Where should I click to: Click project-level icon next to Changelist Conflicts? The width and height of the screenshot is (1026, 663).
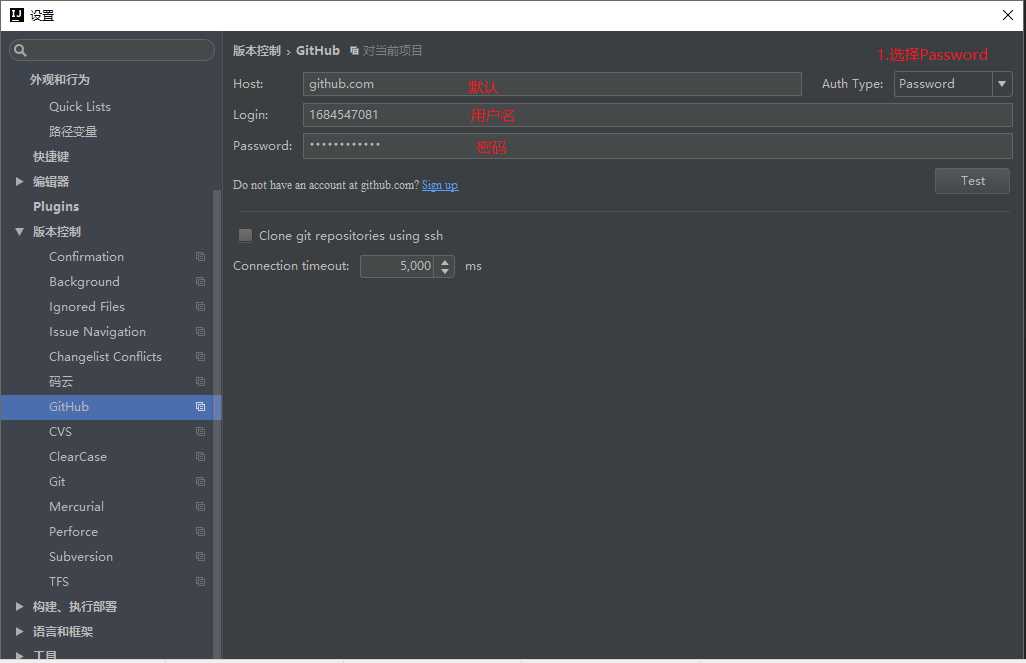point(200,357)
